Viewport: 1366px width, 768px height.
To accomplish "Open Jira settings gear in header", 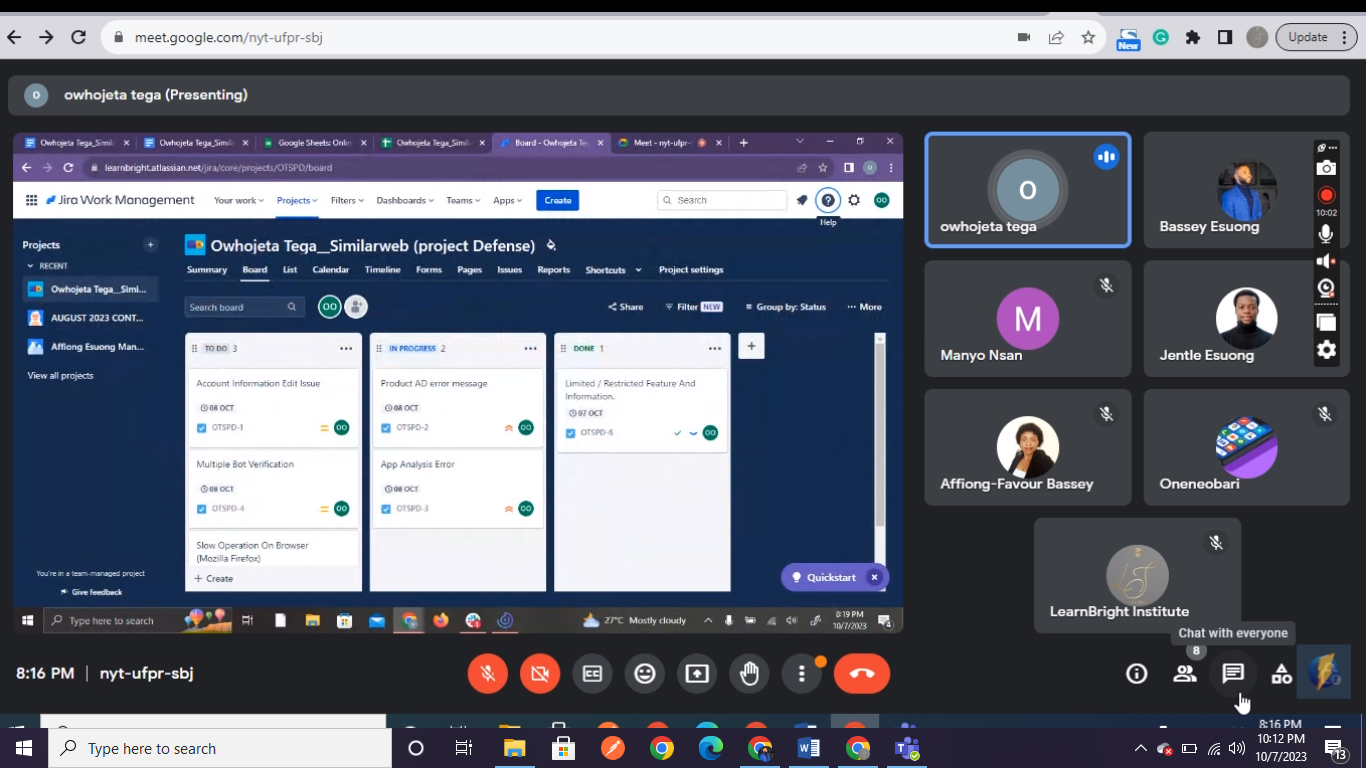I will pos(854,200).
